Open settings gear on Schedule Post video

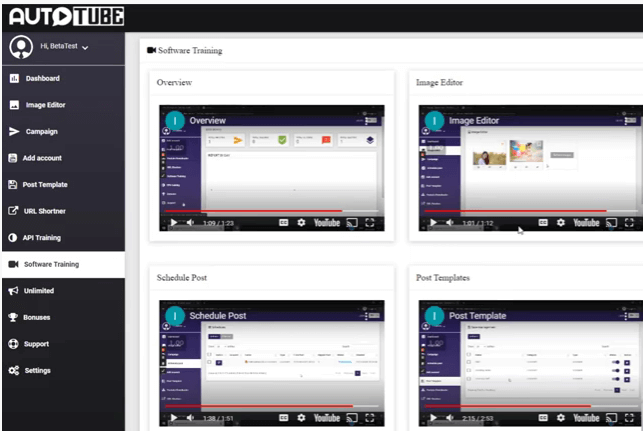[x=301, y=418]
